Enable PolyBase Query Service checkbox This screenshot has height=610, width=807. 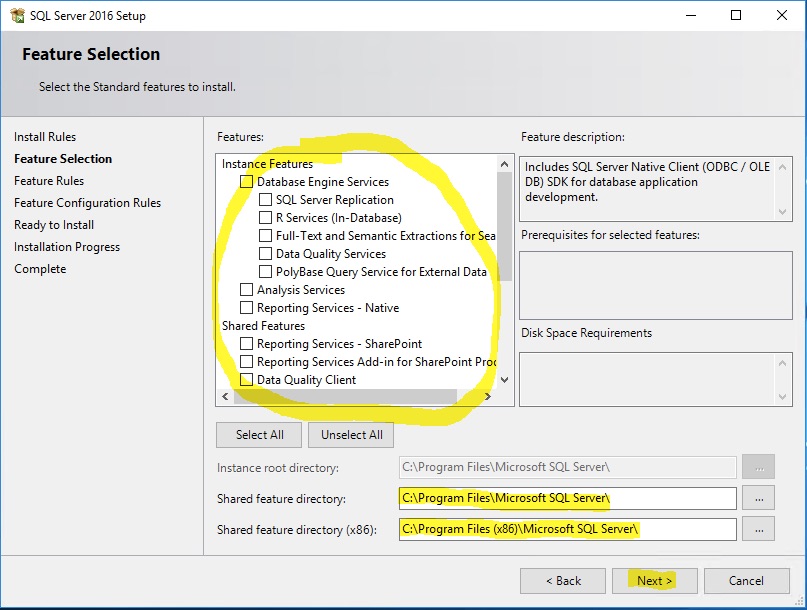(265, 271)
